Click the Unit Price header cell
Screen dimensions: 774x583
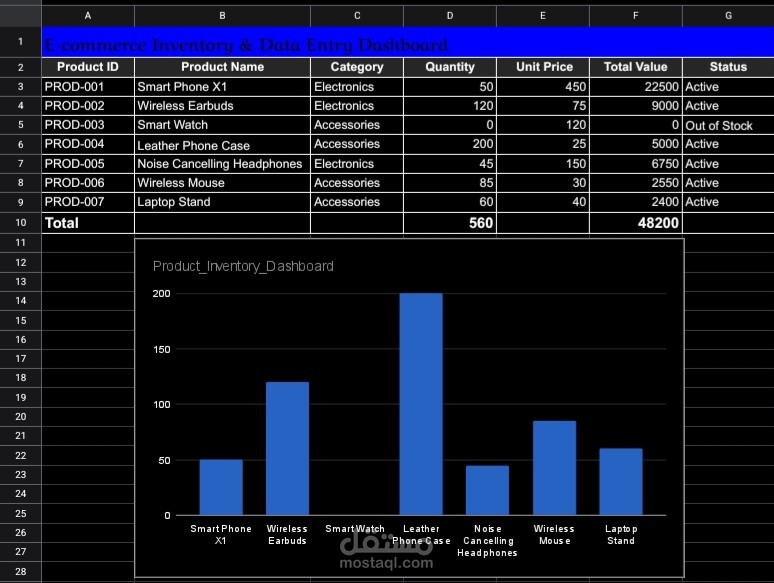click(x=542, y=67)
